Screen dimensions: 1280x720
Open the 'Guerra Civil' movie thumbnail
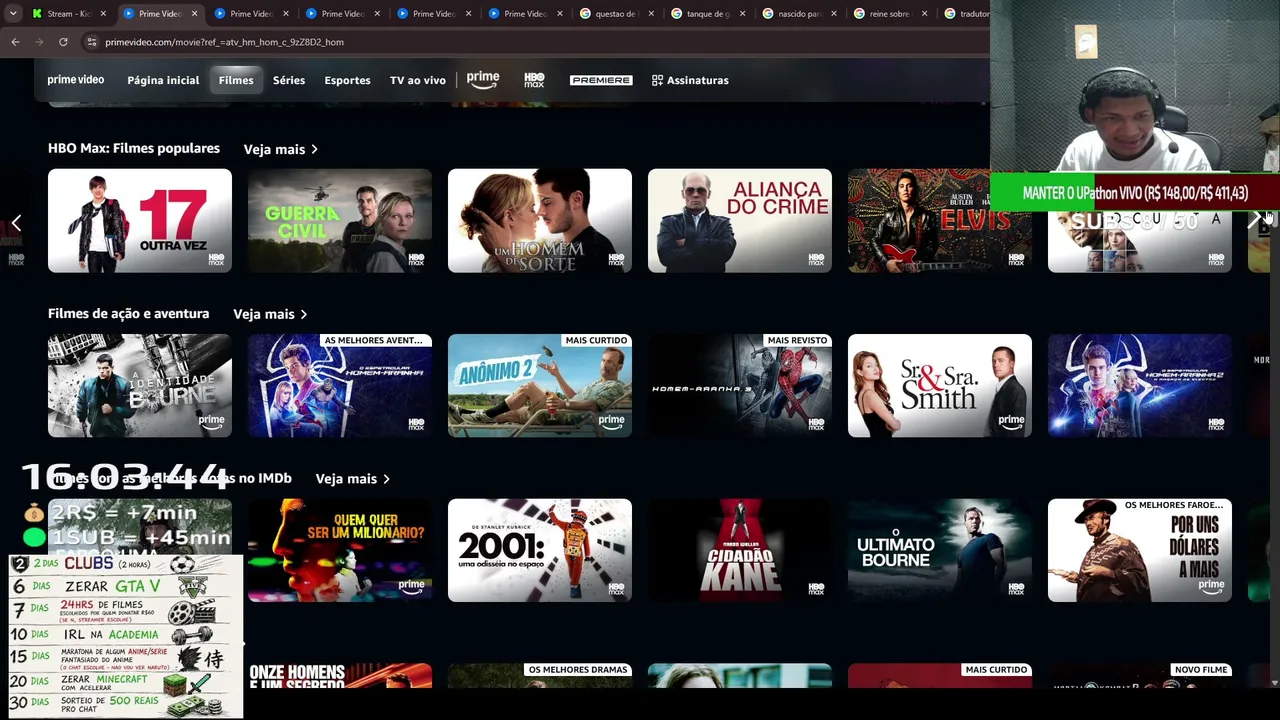point(340,221)
